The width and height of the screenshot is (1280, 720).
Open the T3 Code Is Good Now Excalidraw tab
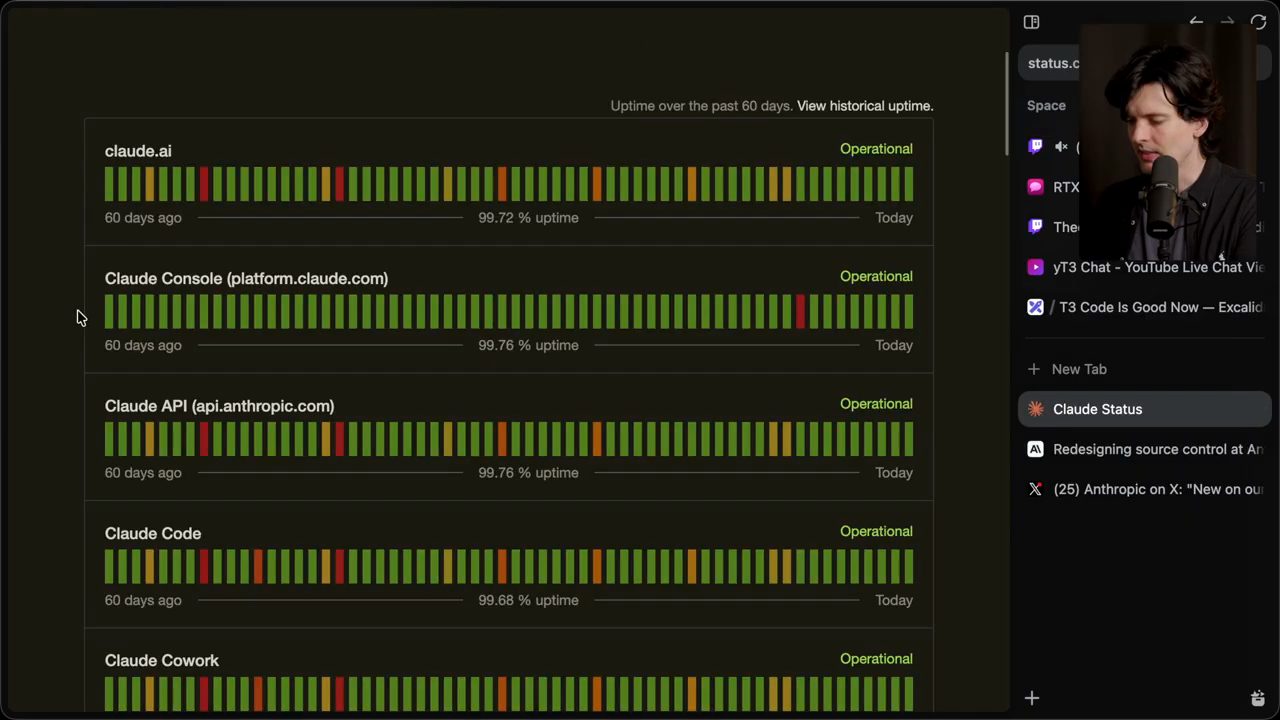[1145, 307]
